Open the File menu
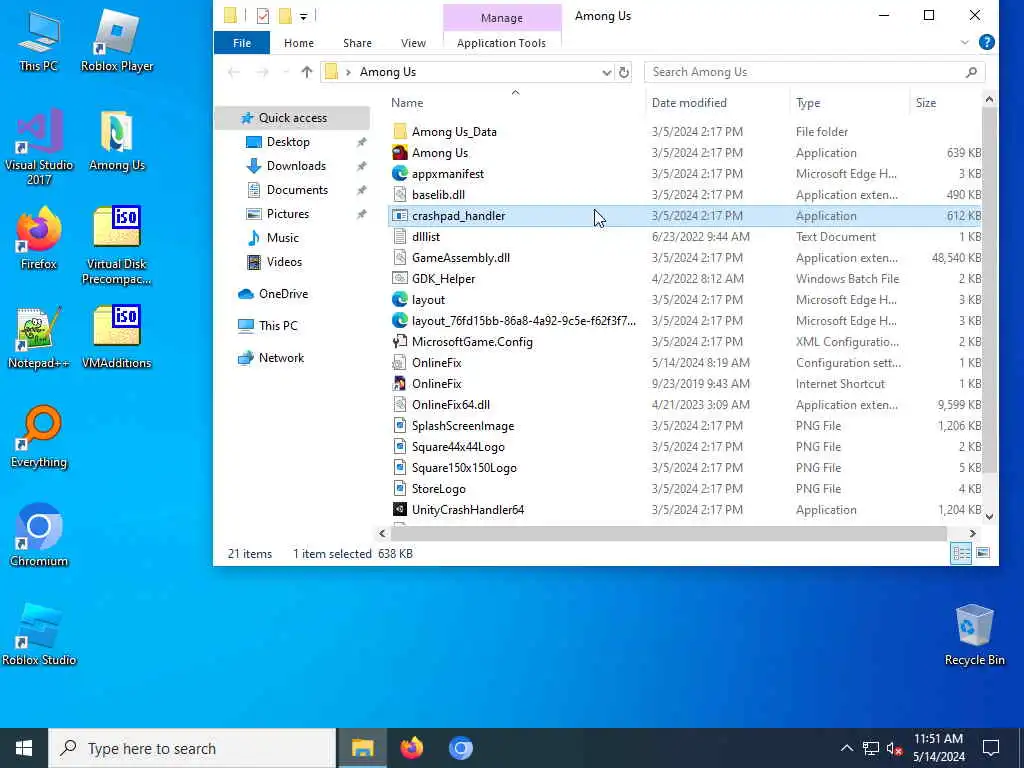 click(242, 42)
